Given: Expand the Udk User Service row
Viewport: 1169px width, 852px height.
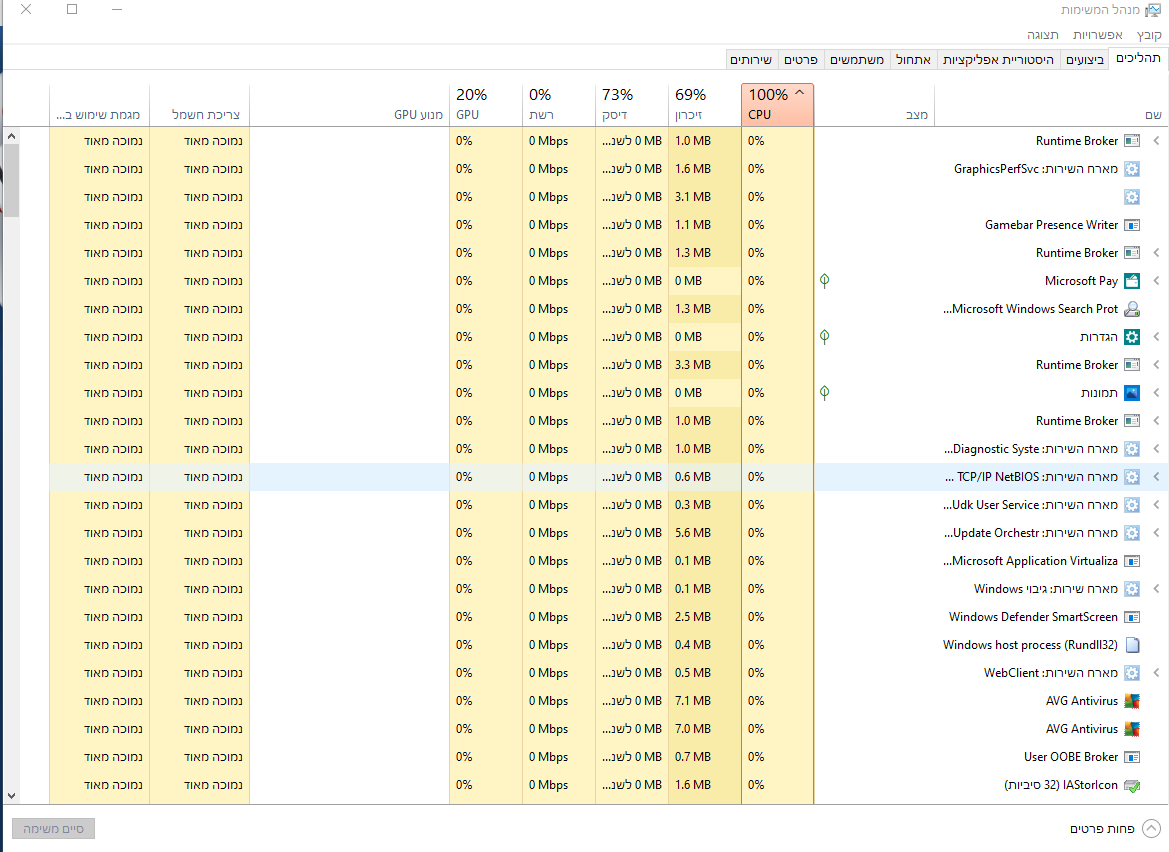Looking at the screenshot, I should 1156,505.
